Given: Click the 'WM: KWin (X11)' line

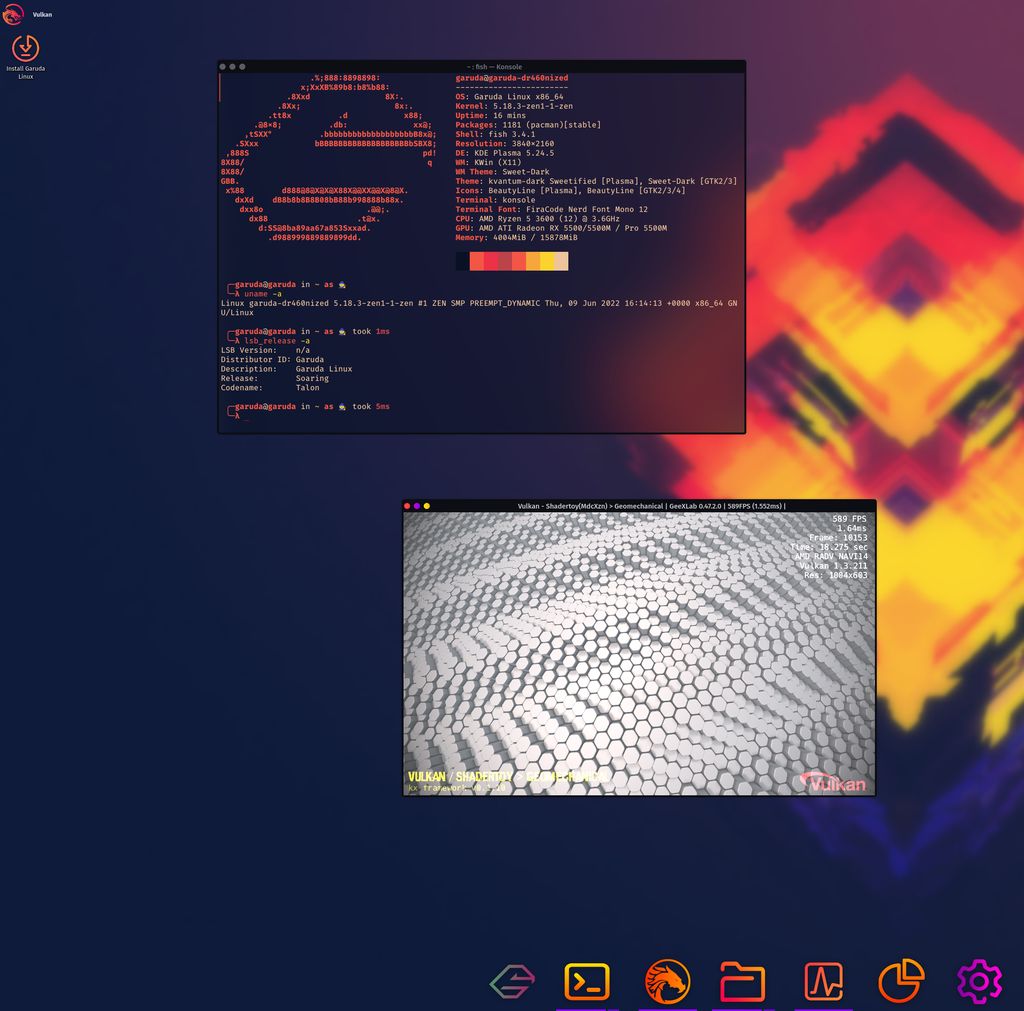Looking at the screenshot, I should pyautogui.click(x=488, y=163).
